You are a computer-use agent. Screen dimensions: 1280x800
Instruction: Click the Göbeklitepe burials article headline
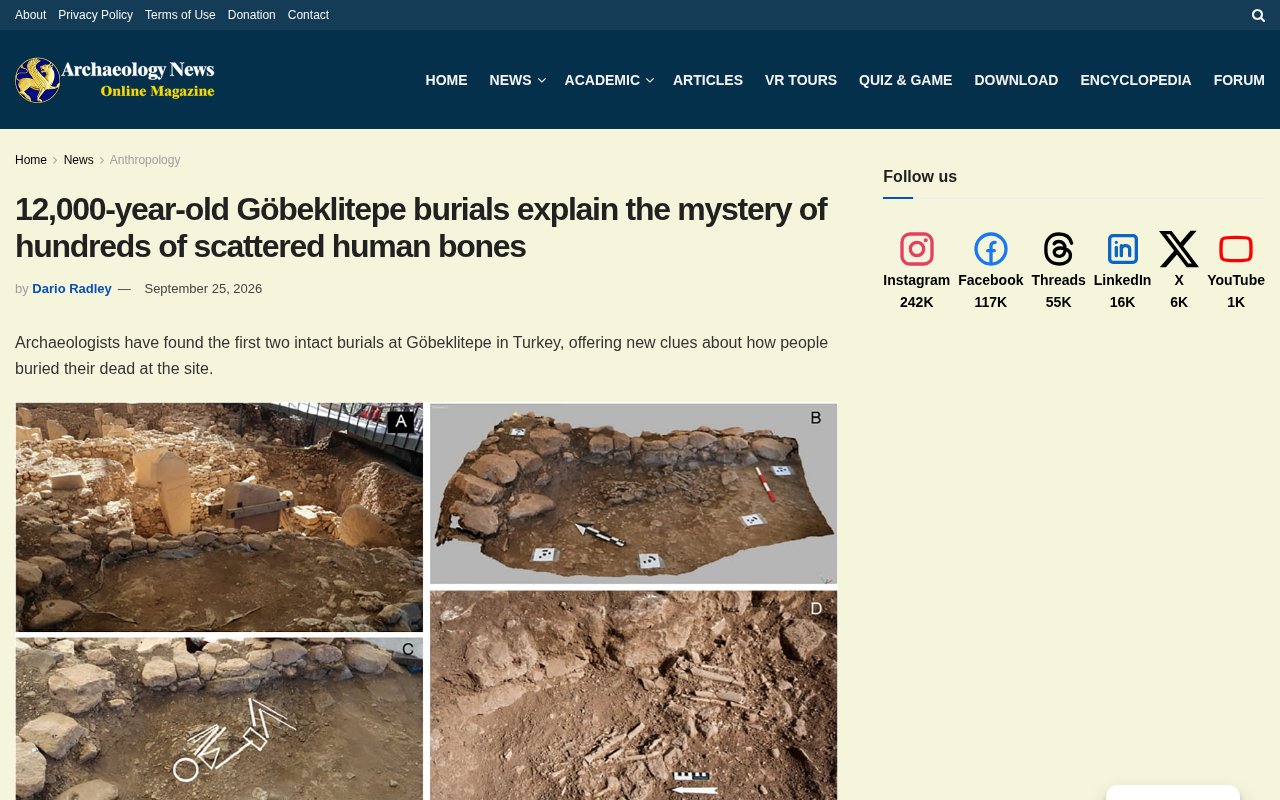click(x=421, y=228)
